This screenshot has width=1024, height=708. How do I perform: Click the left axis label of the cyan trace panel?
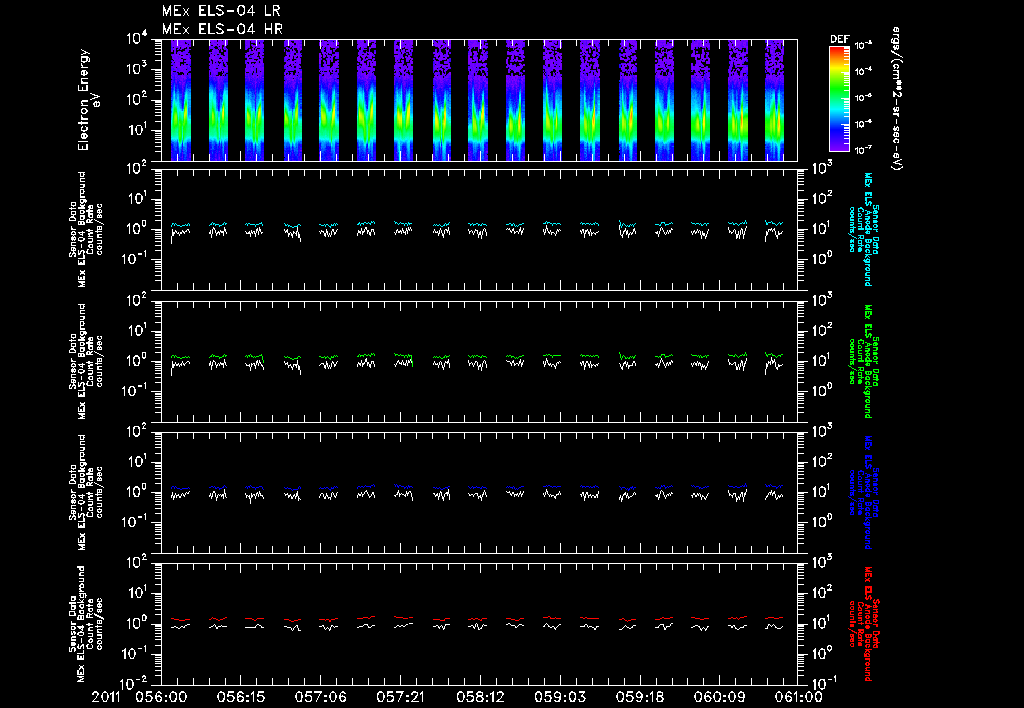[86, 229]
